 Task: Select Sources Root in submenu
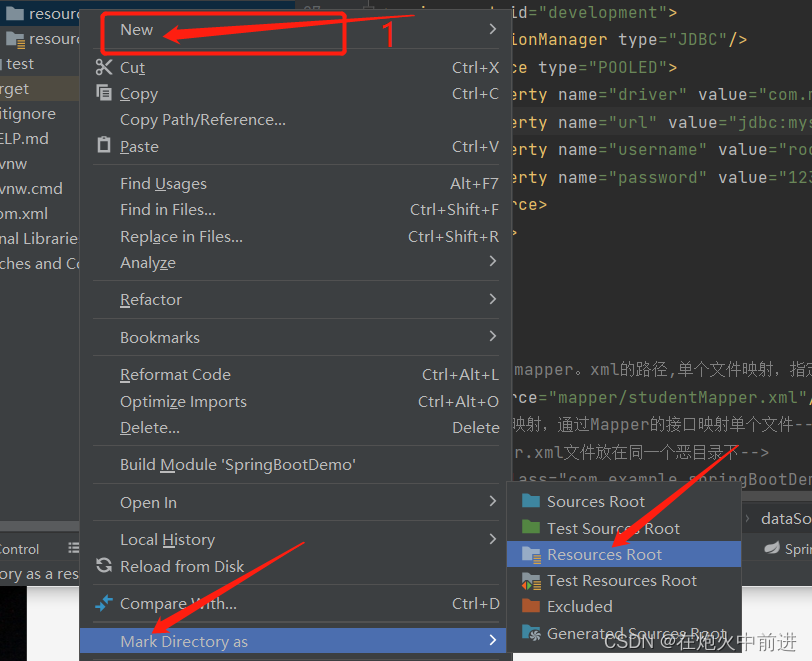pos(624,501)
